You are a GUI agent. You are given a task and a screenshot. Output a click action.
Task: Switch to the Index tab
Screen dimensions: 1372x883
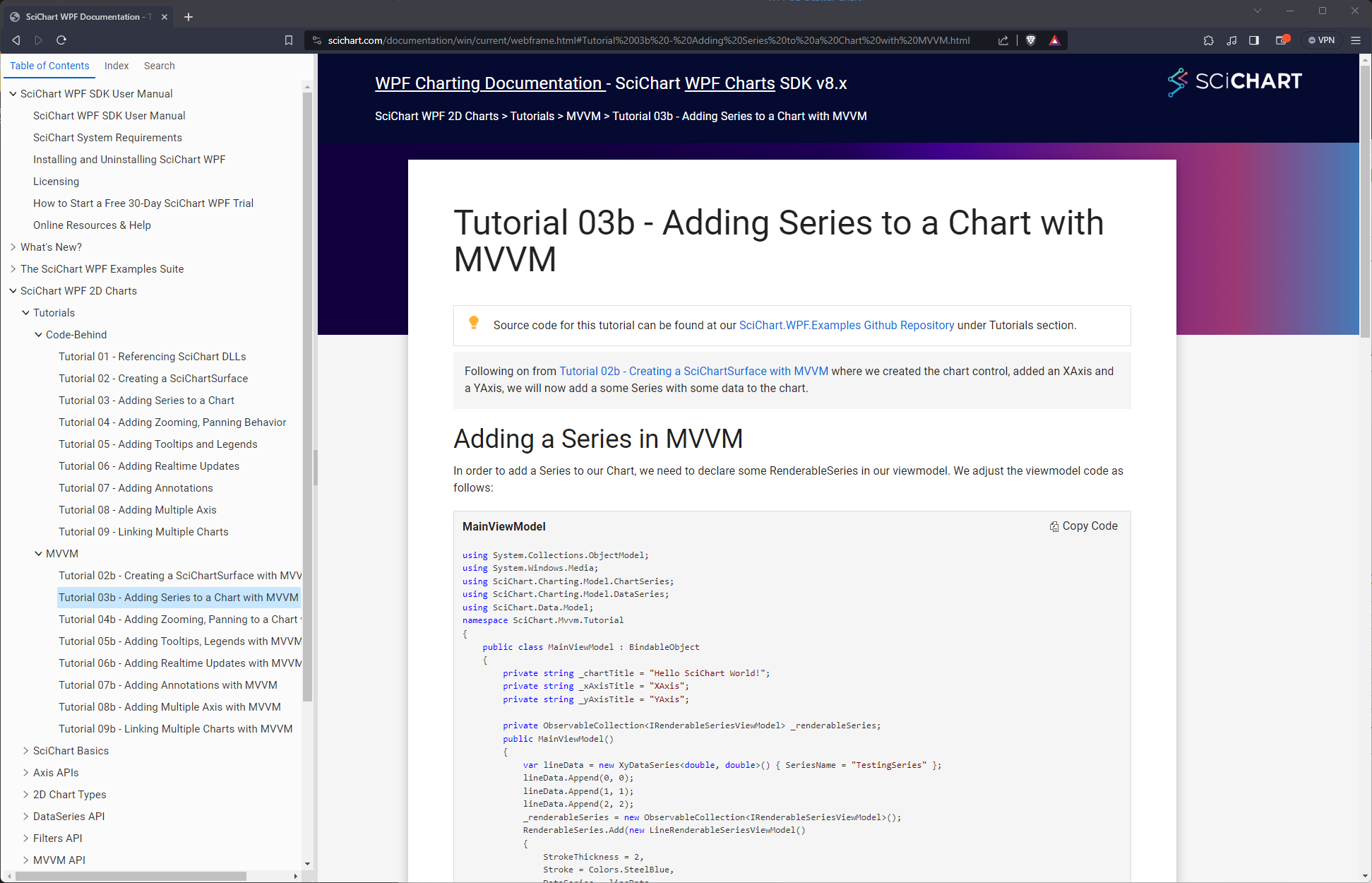tap(117, 66)
